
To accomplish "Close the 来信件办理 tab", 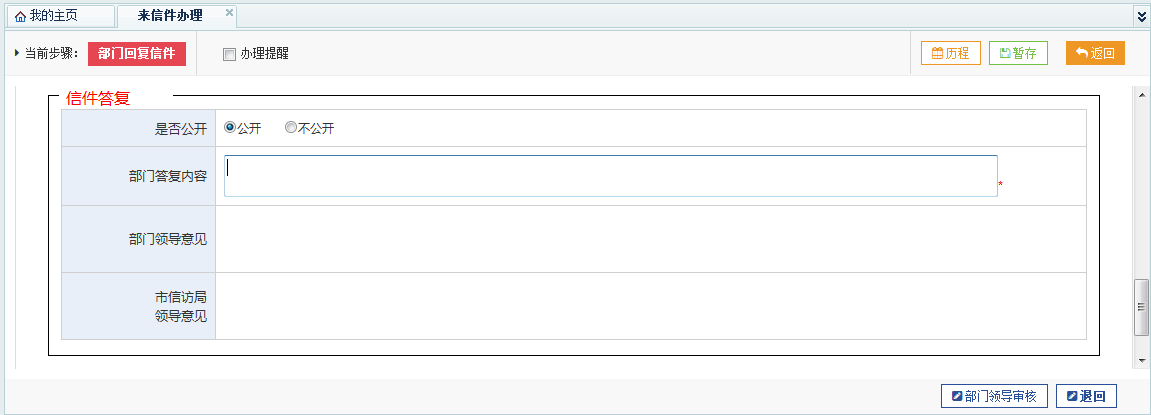I will (229, 12).
